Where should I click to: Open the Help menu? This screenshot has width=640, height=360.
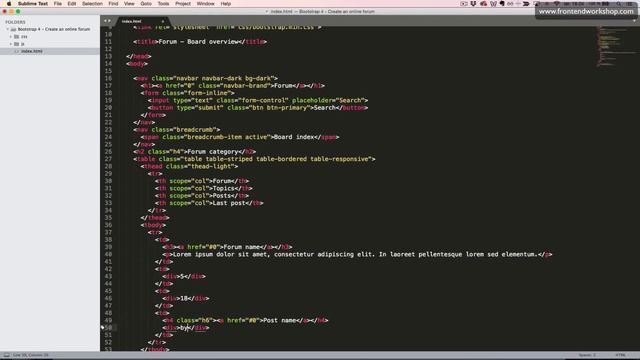coord(226,4)
